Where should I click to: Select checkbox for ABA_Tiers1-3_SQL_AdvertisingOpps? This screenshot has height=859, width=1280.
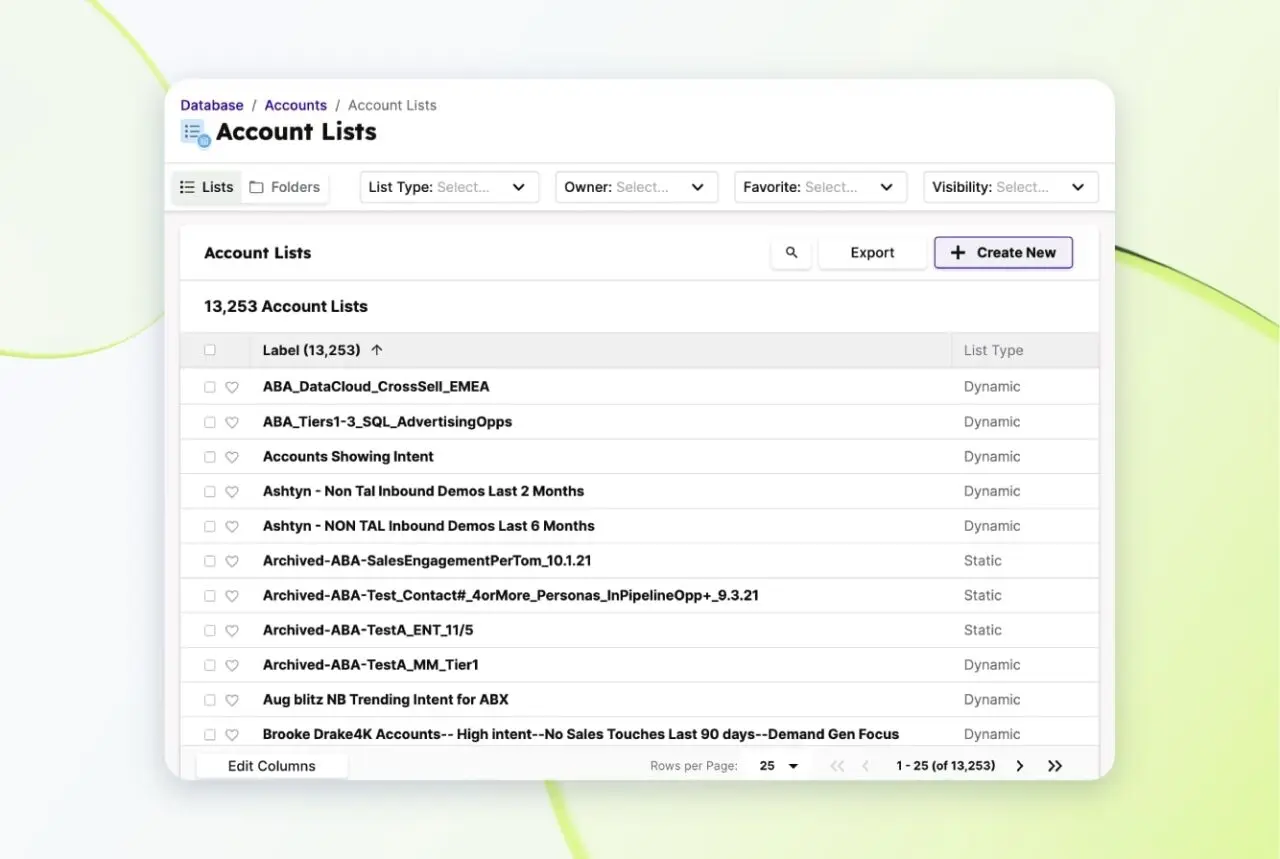coord(210,422)
